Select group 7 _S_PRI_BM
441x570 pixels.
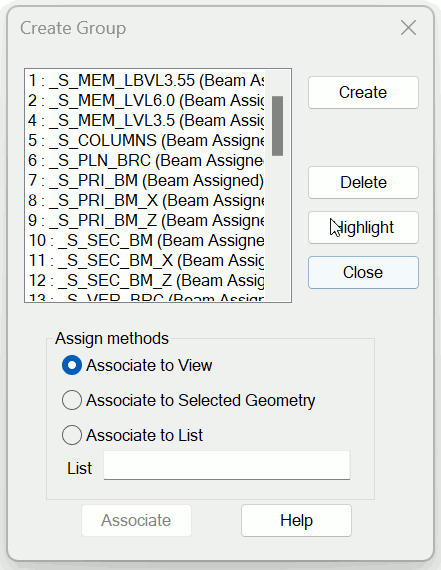[146, 181]
